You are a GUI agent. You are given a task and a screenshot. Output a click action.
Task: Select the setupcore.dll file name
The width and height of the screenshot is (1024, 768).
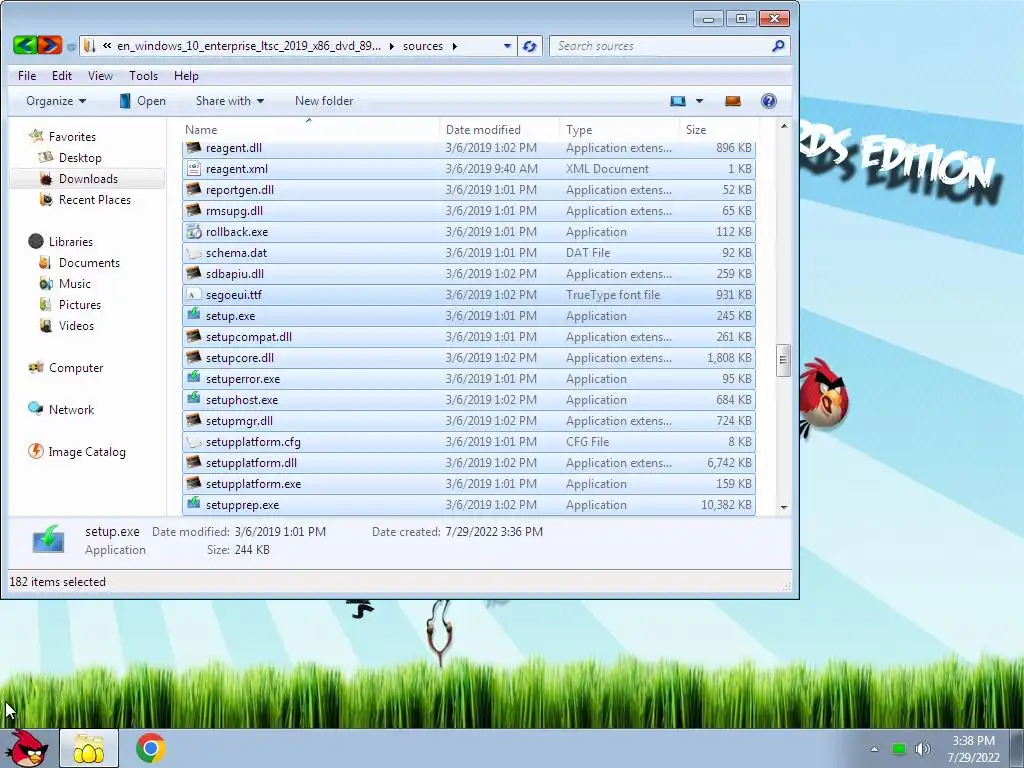point(240,357)
